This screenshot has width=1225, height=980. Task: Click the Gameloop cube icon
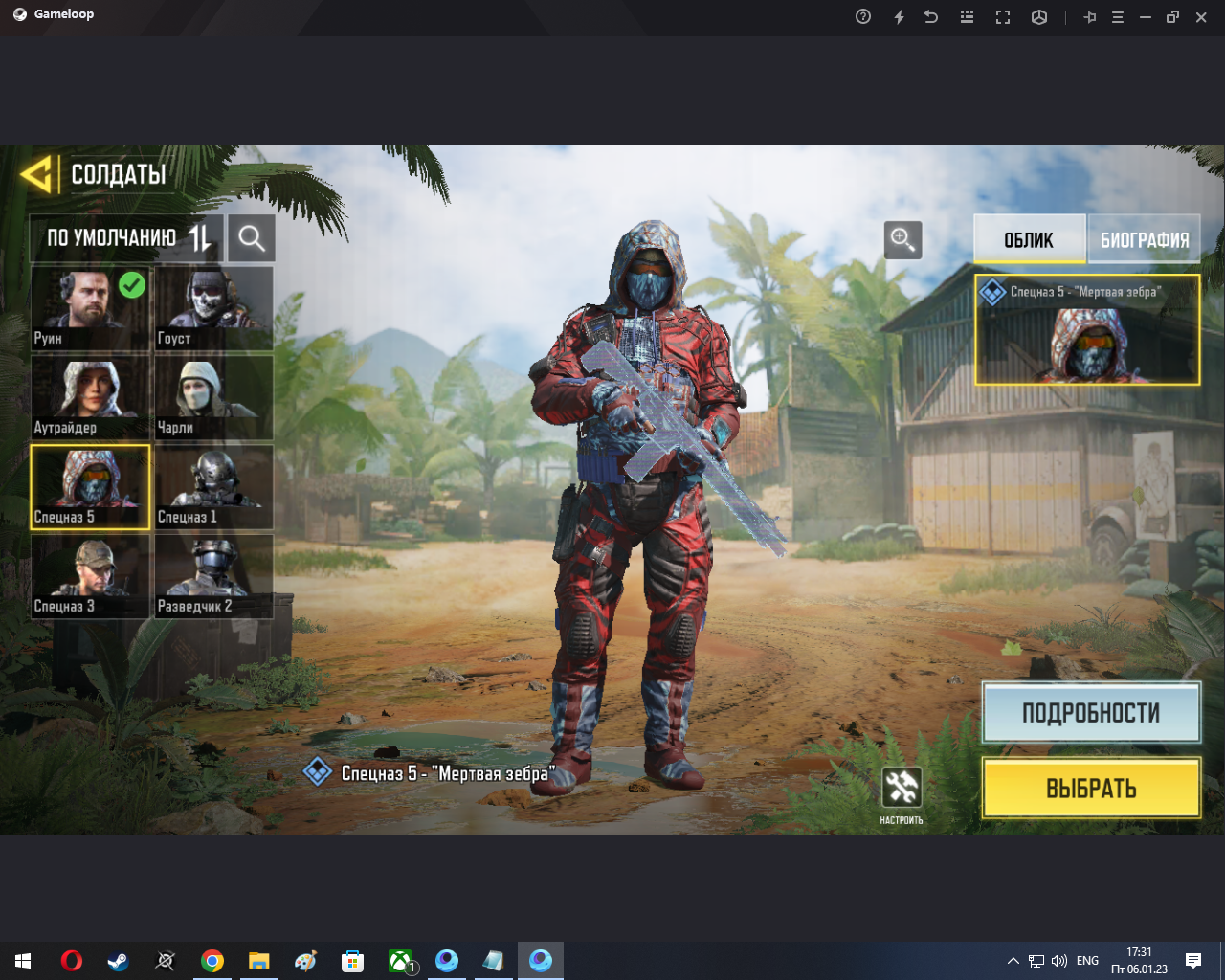1039,17
